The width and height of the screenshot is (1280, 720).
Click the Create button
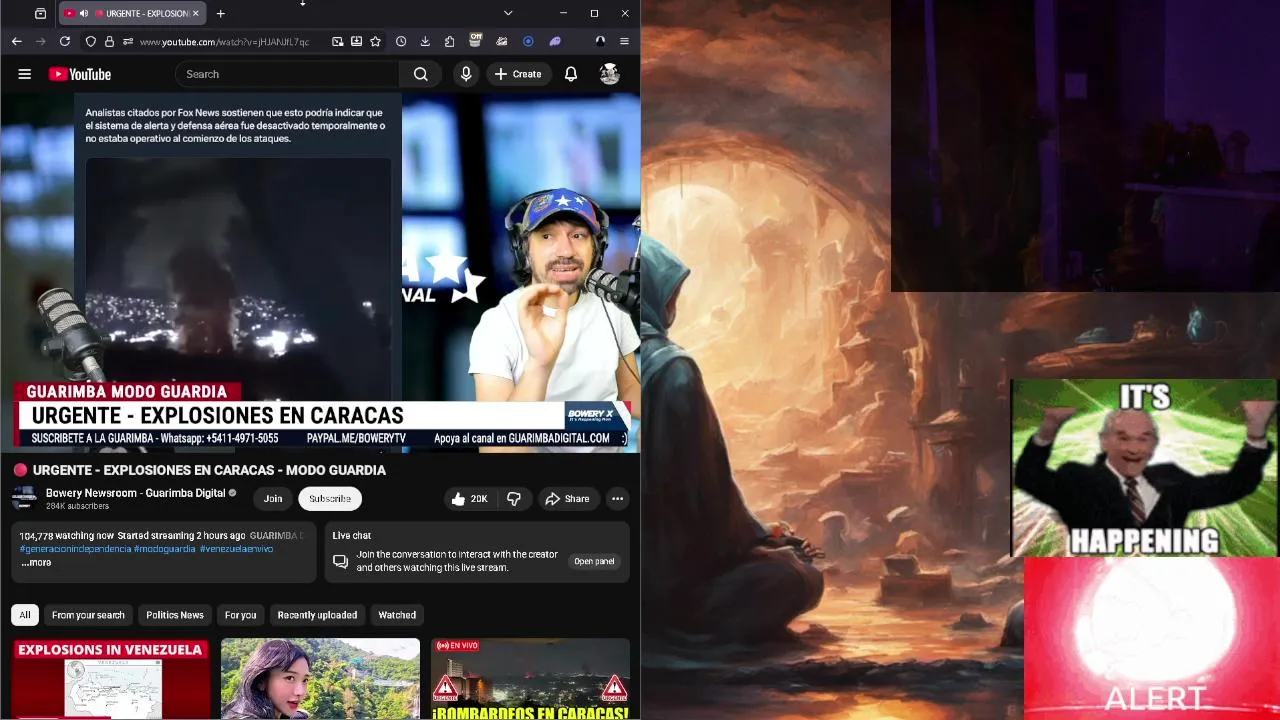518,74
